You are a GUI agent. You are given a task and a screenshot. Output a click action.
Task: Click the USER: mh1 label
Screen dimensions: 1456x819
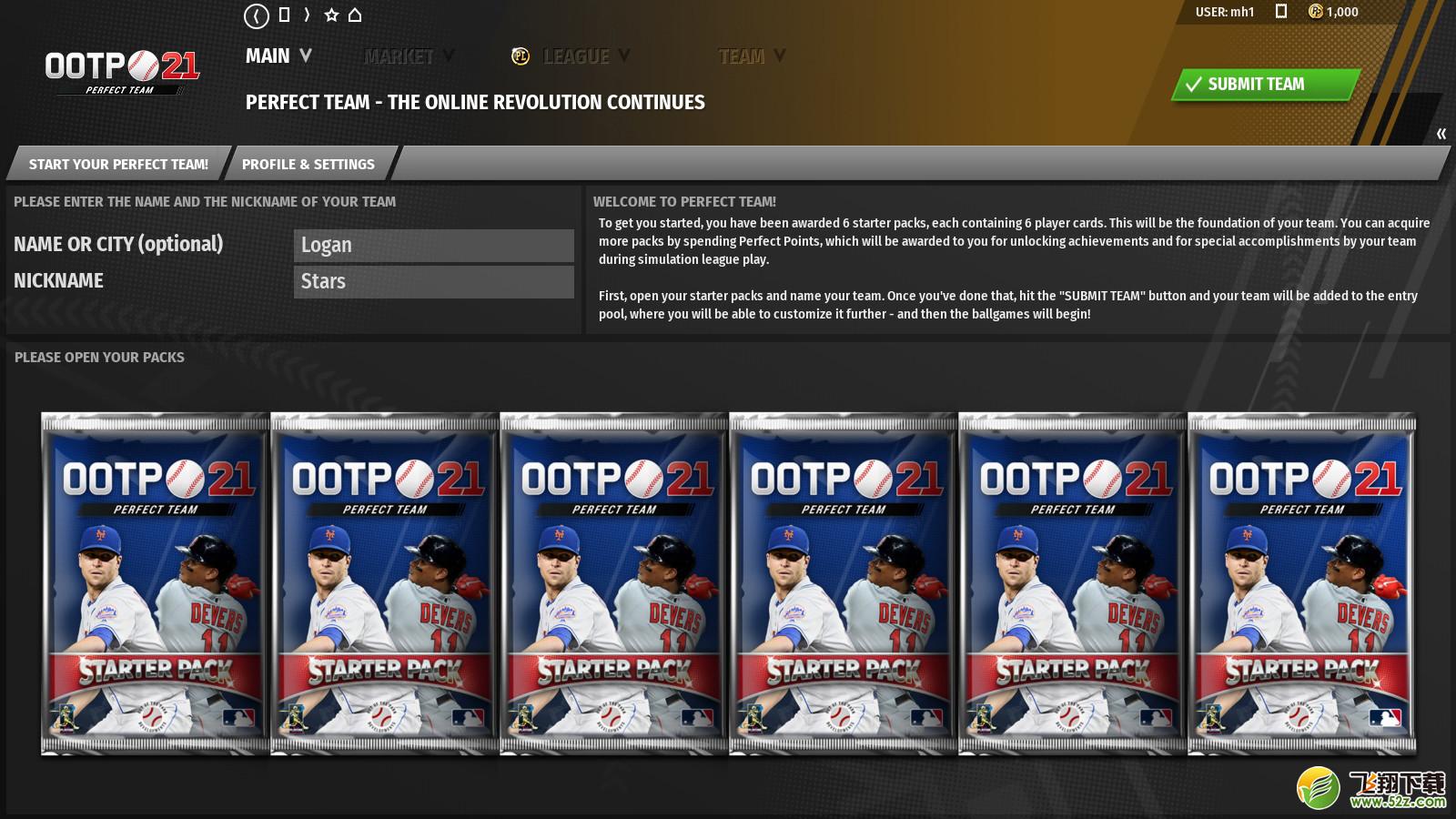click(1225, 12)
